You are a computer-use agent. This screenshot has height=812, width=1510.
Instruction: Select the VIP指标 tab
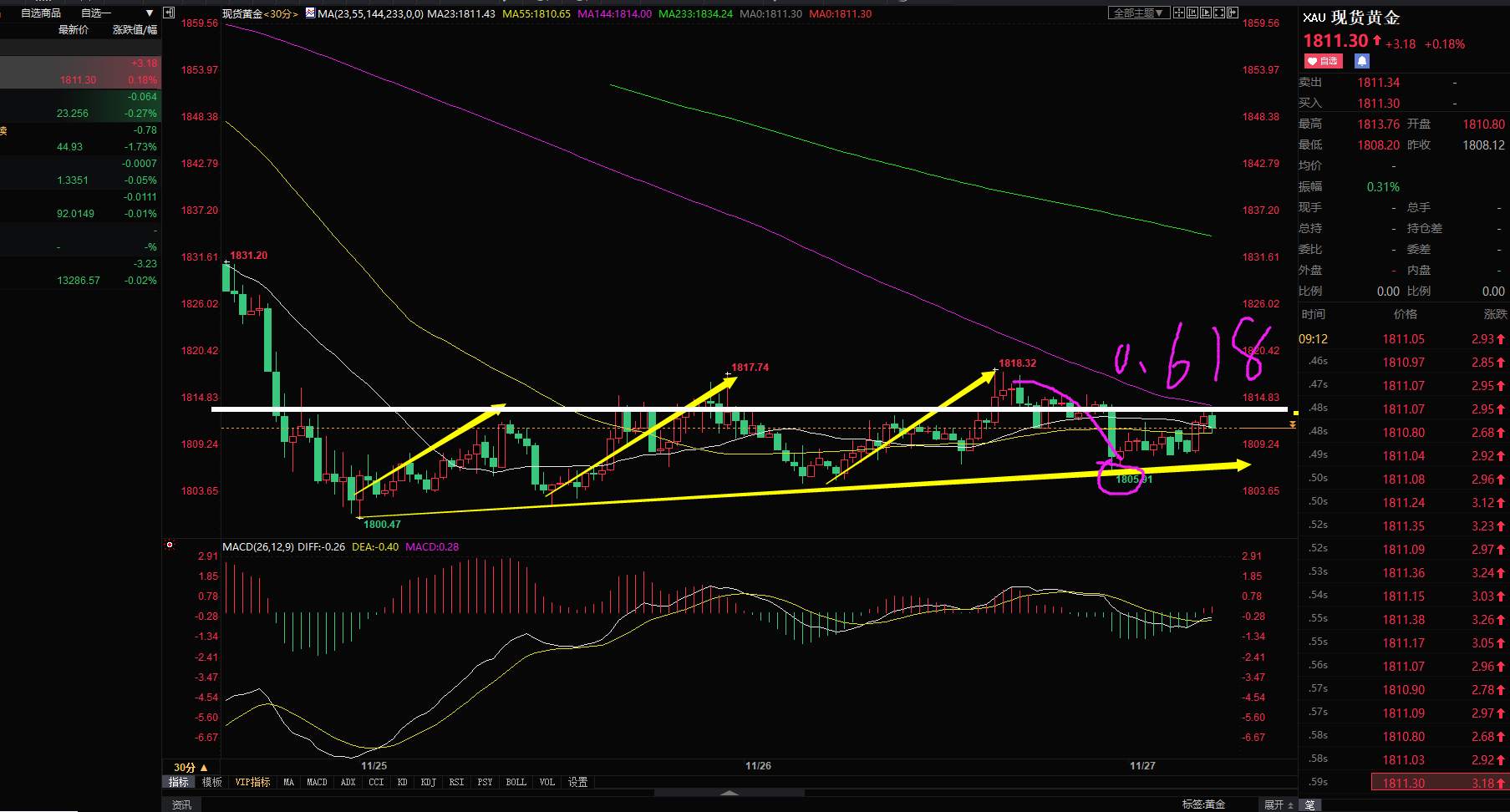coord(252,782)
